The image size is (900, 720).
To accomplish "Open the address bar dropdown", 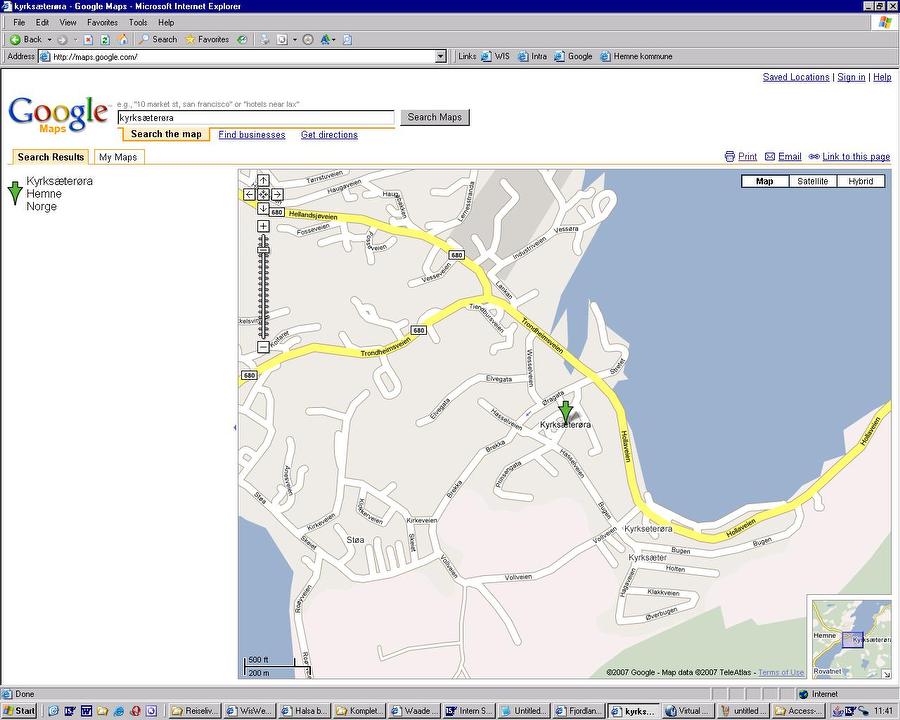I will click(x=441, y=57).
